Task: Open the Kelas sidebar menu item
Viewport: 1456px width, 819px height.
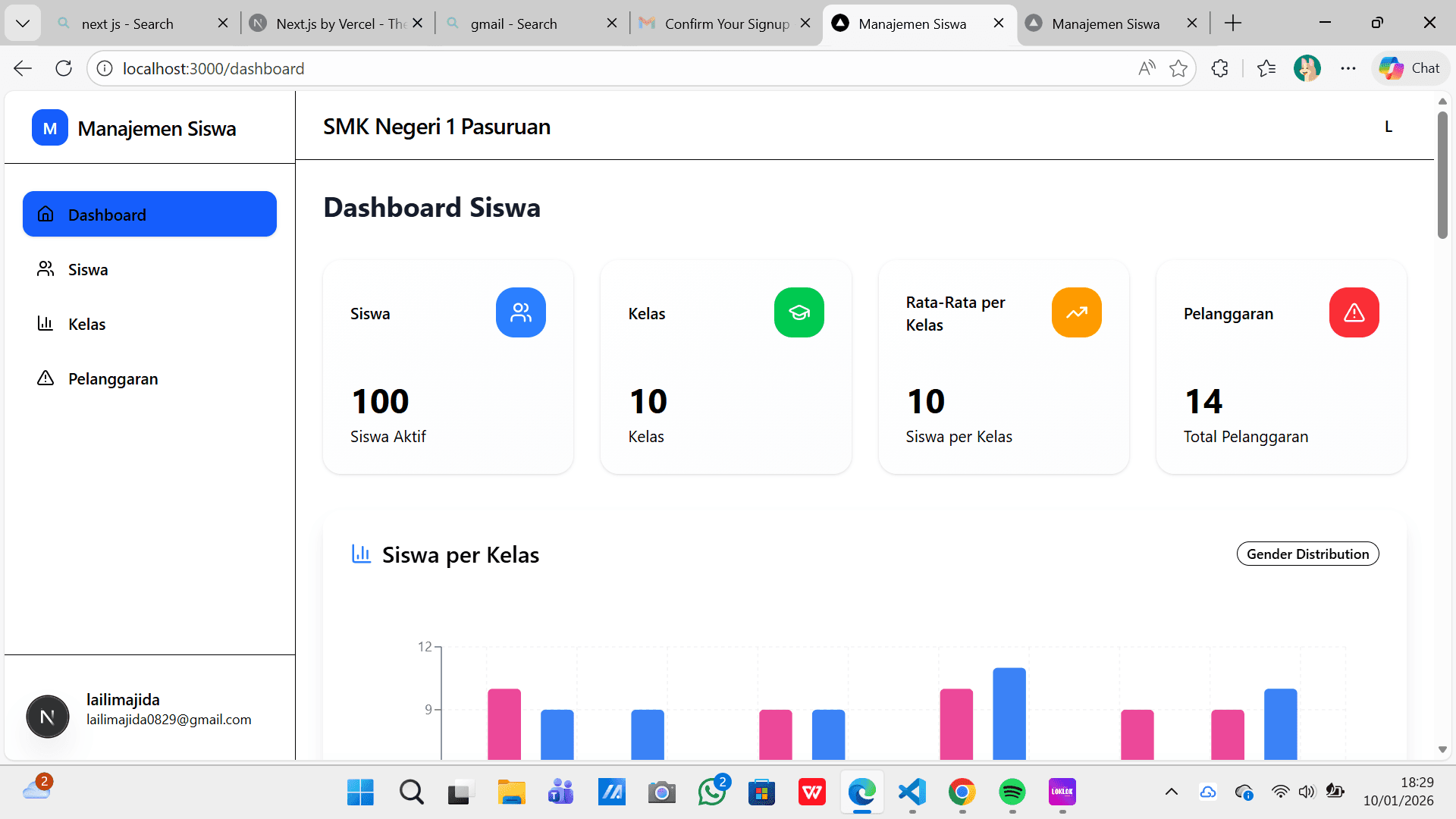Action: tap(149, 324)
